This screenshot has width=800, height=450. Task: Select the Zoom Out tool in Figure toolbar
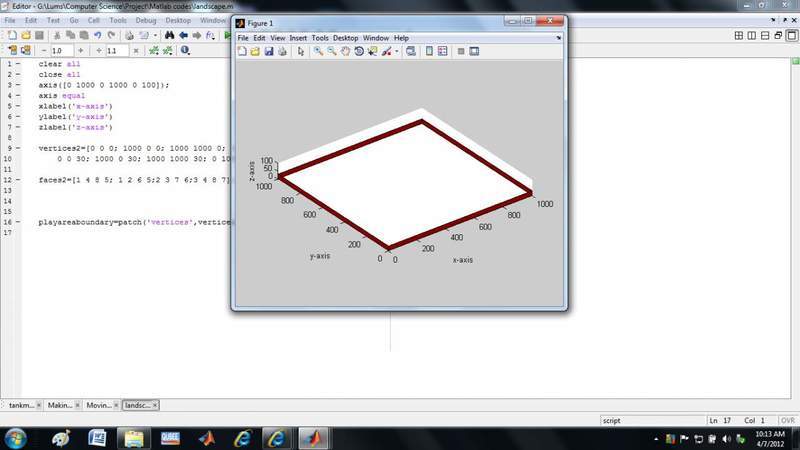[x=331, y=51]
